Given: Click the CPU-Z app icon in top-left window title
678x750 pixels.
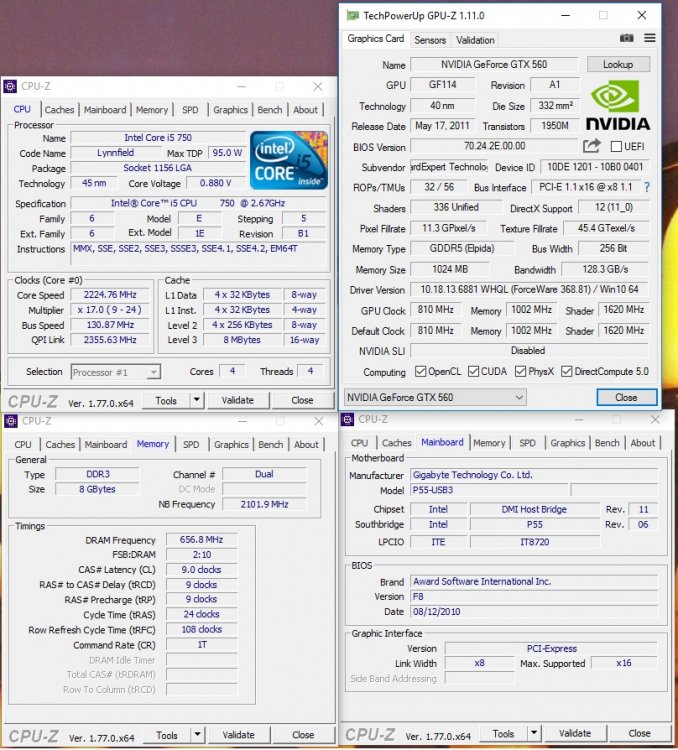Looking at the screenshot, I should click(10, 87).
